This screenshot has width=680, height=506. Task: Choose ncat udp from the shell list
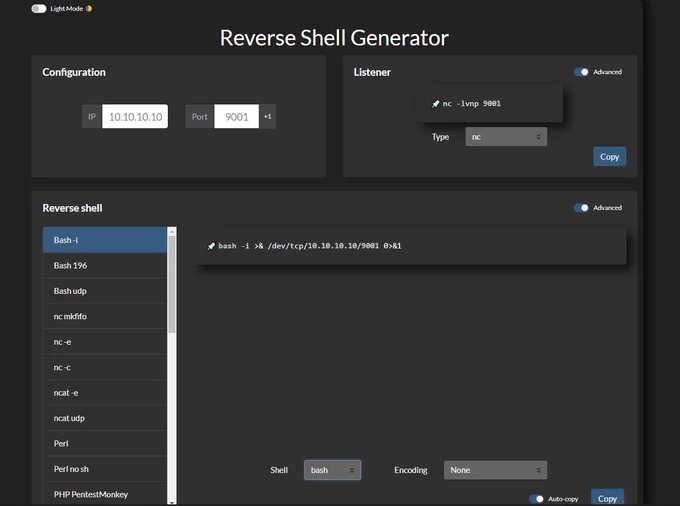point(105,418)
